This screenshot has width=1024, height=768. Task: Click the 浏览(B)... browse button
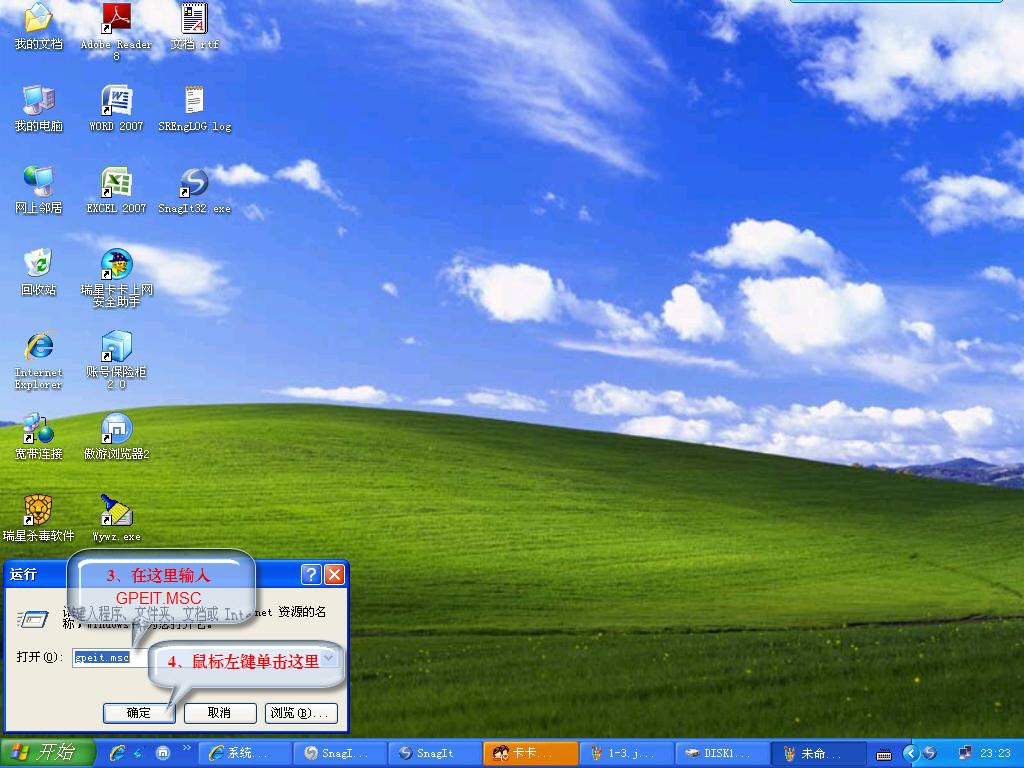(301, 712)
